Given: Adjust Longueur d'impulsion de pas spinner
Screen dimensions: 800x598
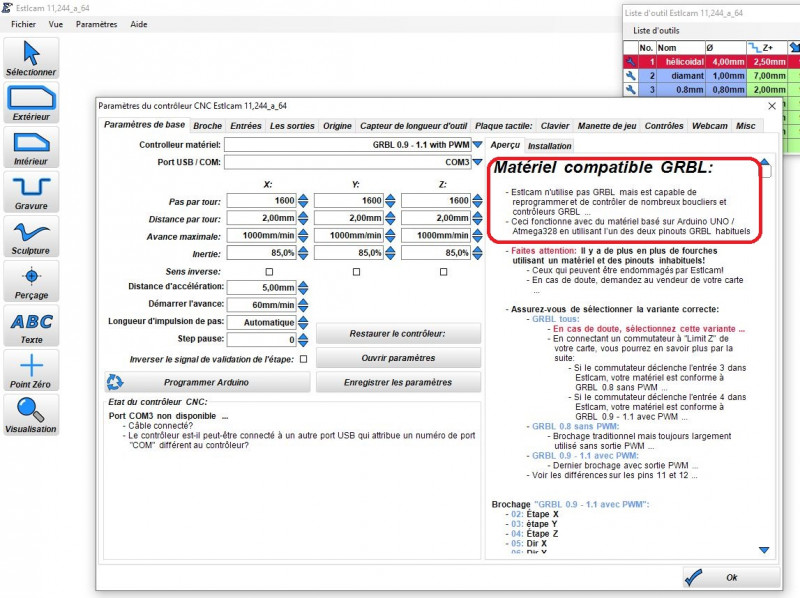Looking at the screenshot, I should coord(303,322).
